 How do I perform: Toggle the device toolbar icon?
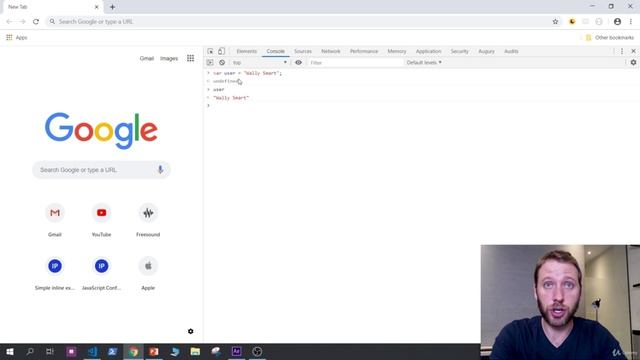[x=221, y=51]
